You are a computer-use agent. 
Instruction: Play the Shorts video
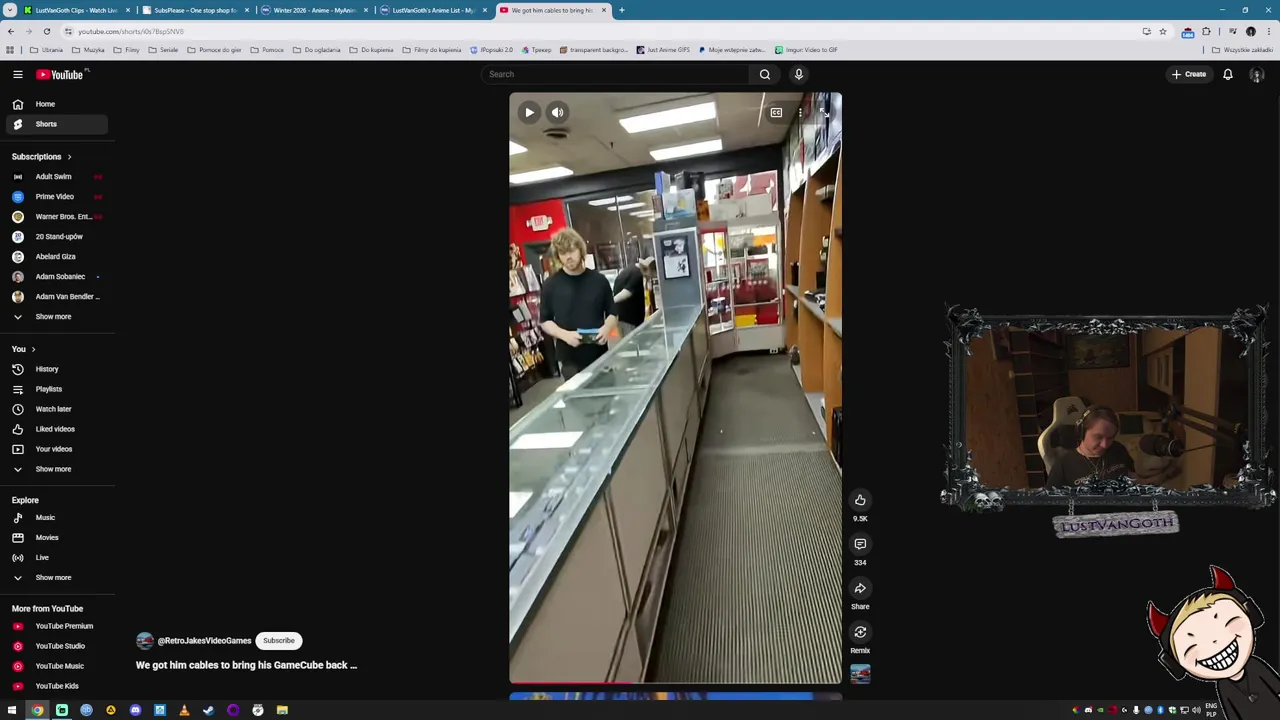[x=529, y=112]
